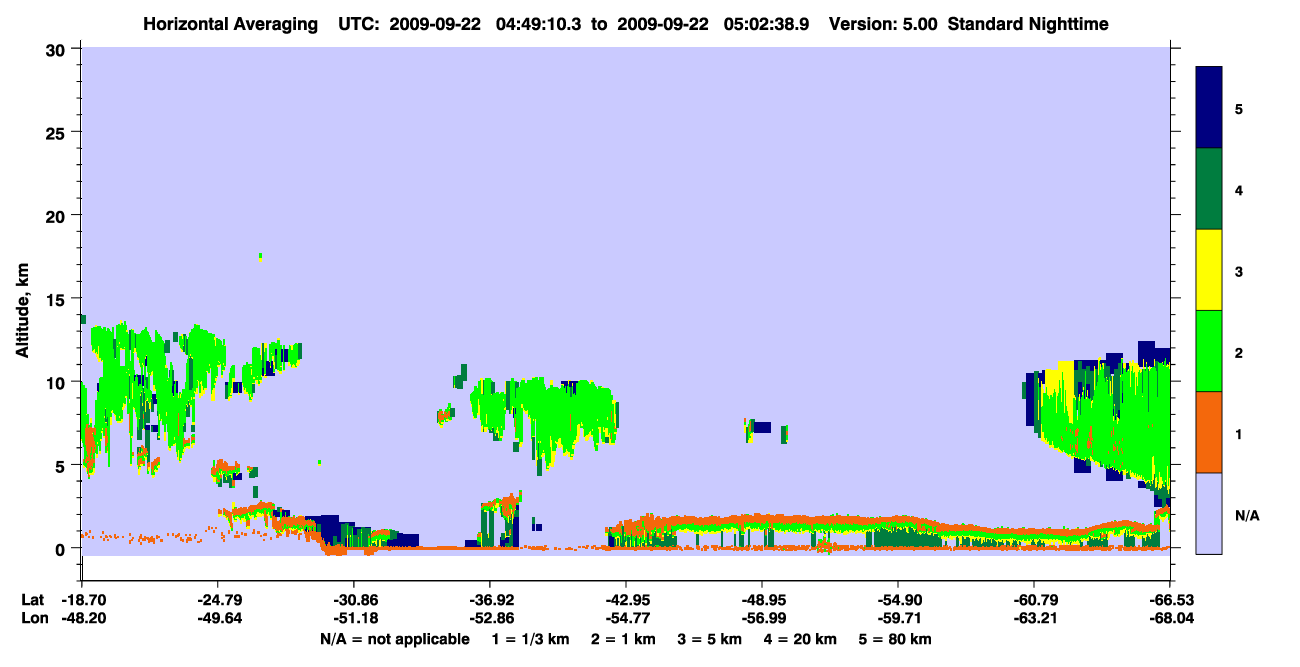1300x667 pixels.
Task: Click the longitude value '-51.18'
Action: pyautogui.click(x=354, y=618)
